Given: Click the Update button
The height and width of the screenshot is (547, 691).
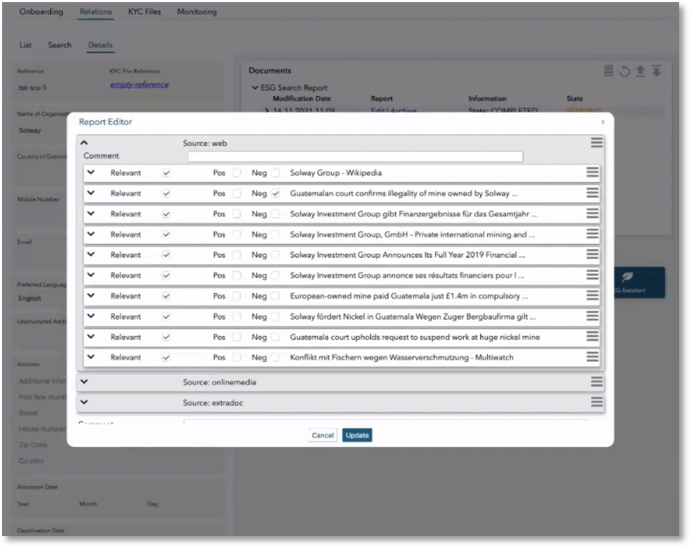Looking at the screenshot, I should tap(357, 435).
